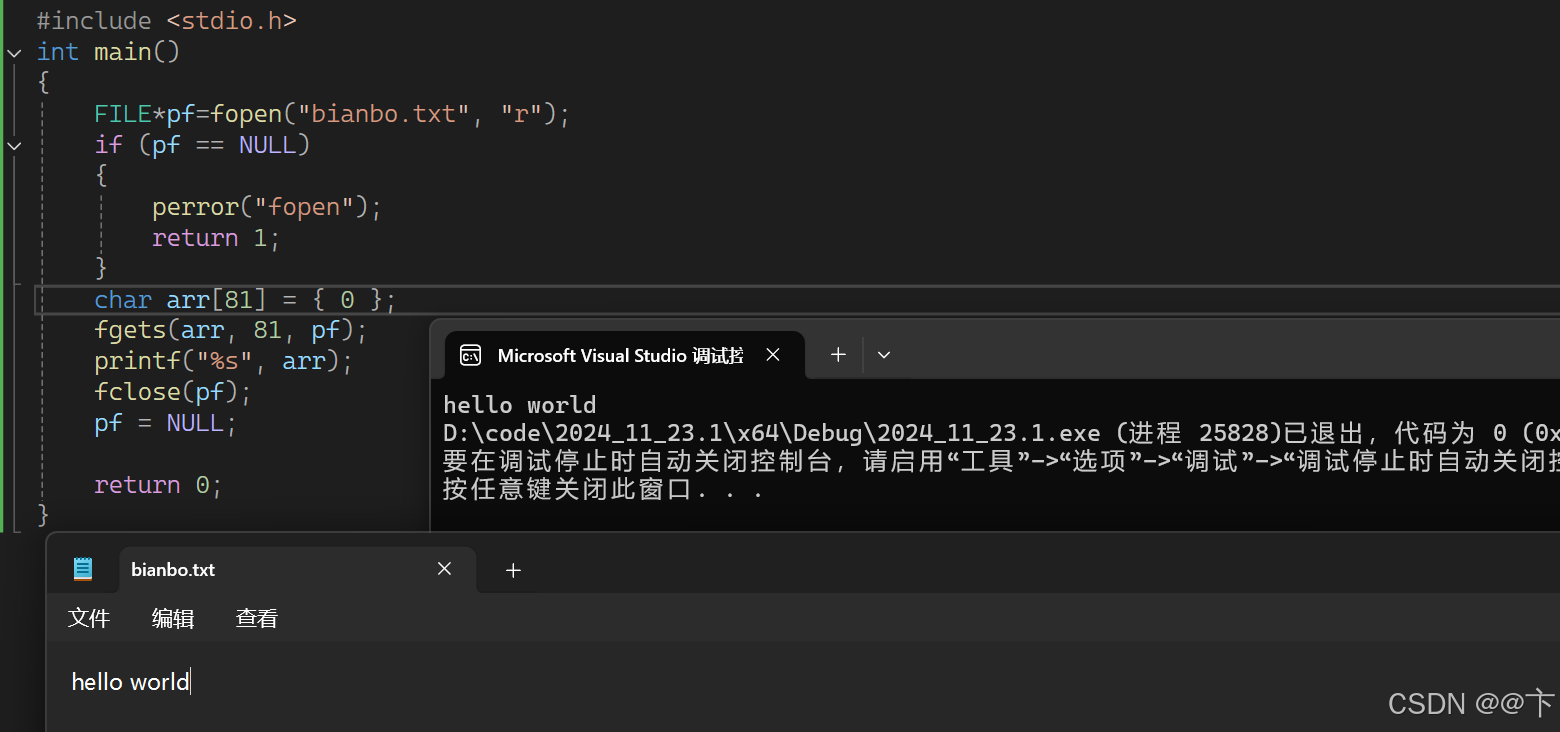1560x732 pixels.
Task: Add a new terminal tab with plus
Action: pos(838,355)
